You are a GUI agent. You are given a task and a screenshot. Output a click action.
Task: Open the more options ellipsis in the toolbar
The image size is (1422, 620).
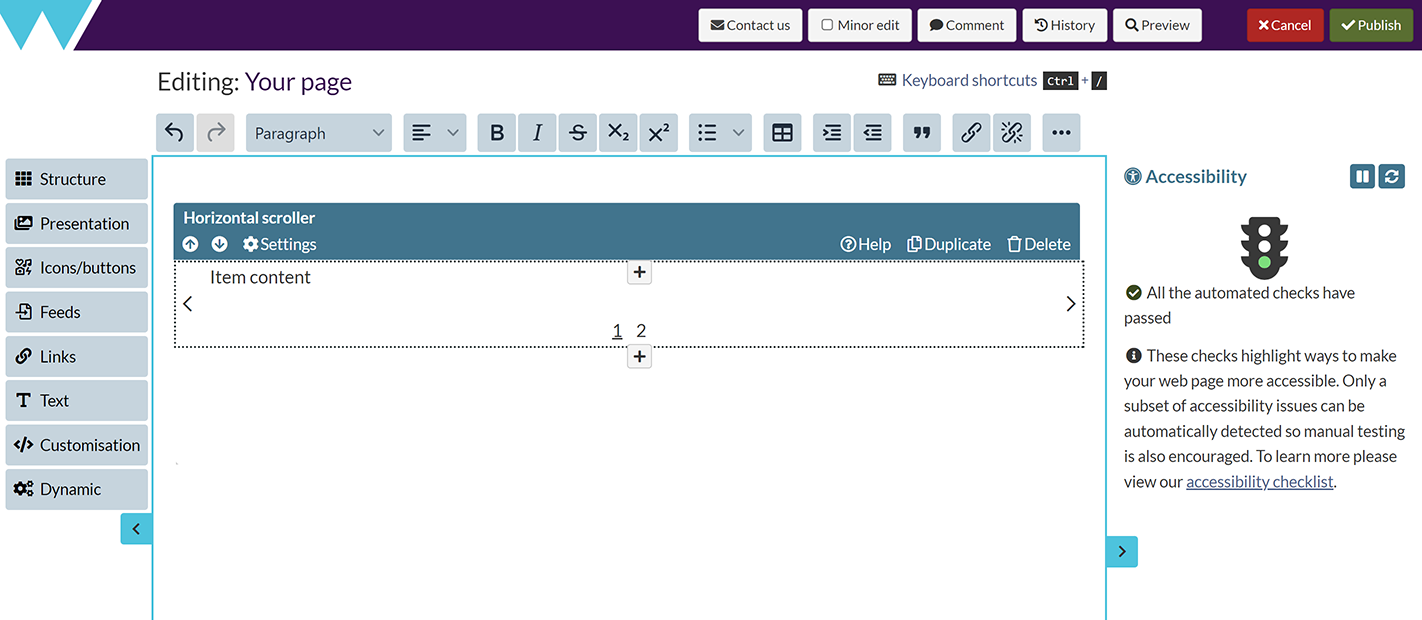pyautogui.click(x=1061, y=132)
